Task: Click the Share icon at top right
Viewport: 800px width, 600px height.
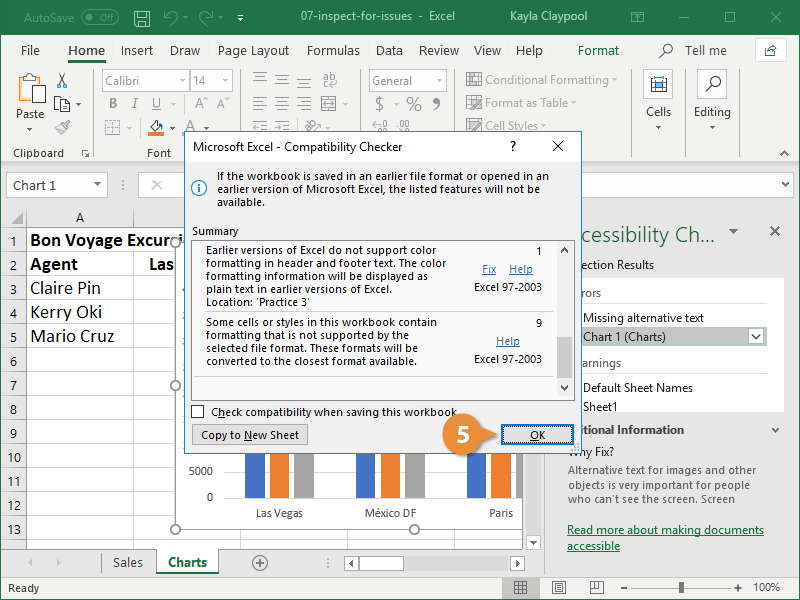Action: tap(770, 50)
